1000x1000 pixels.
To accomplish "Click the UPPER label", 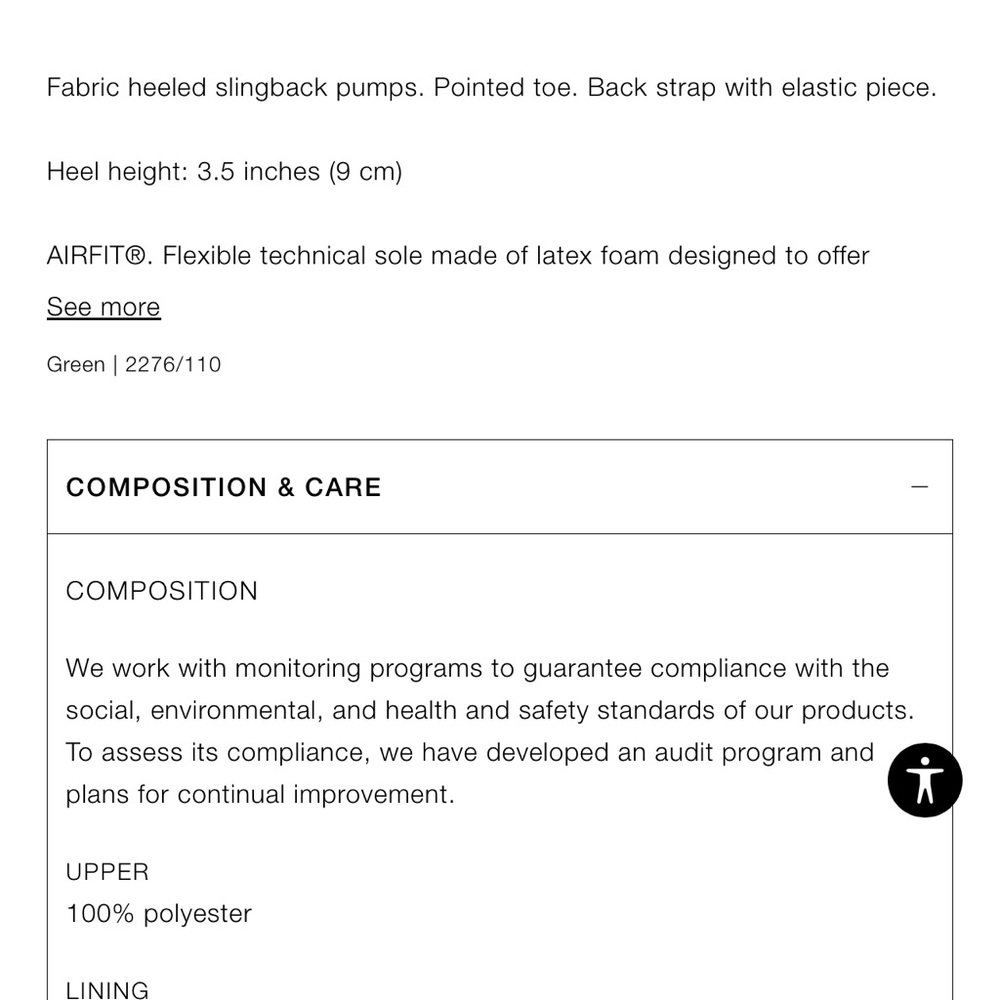I will click(x=107, y=872).
